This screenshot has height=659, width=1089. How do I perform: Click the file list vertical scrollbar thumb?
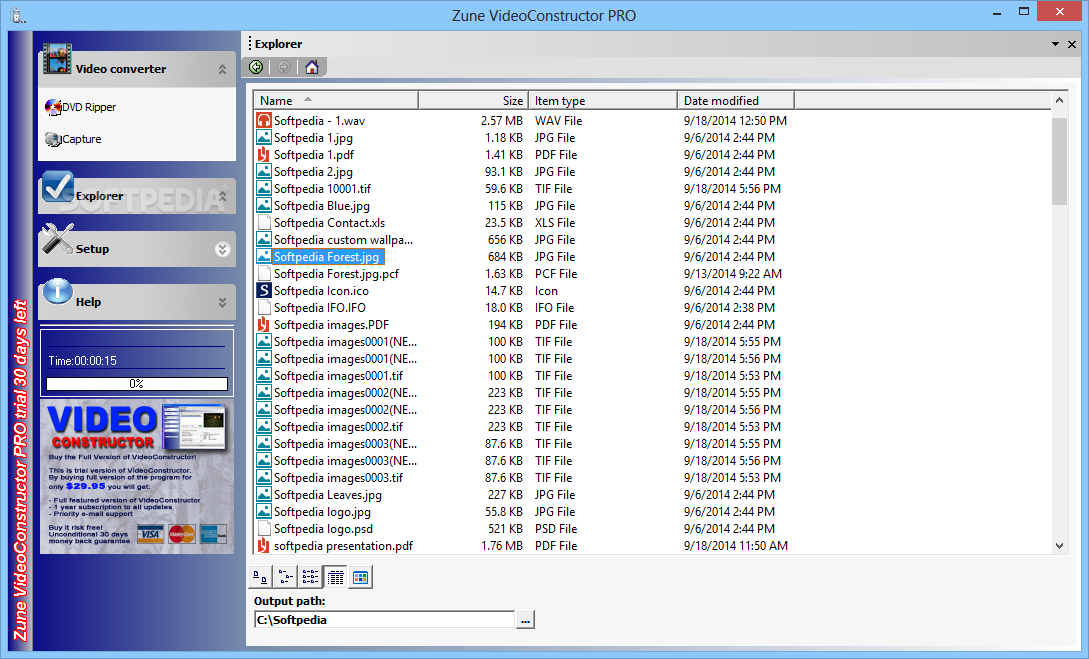1059,161
